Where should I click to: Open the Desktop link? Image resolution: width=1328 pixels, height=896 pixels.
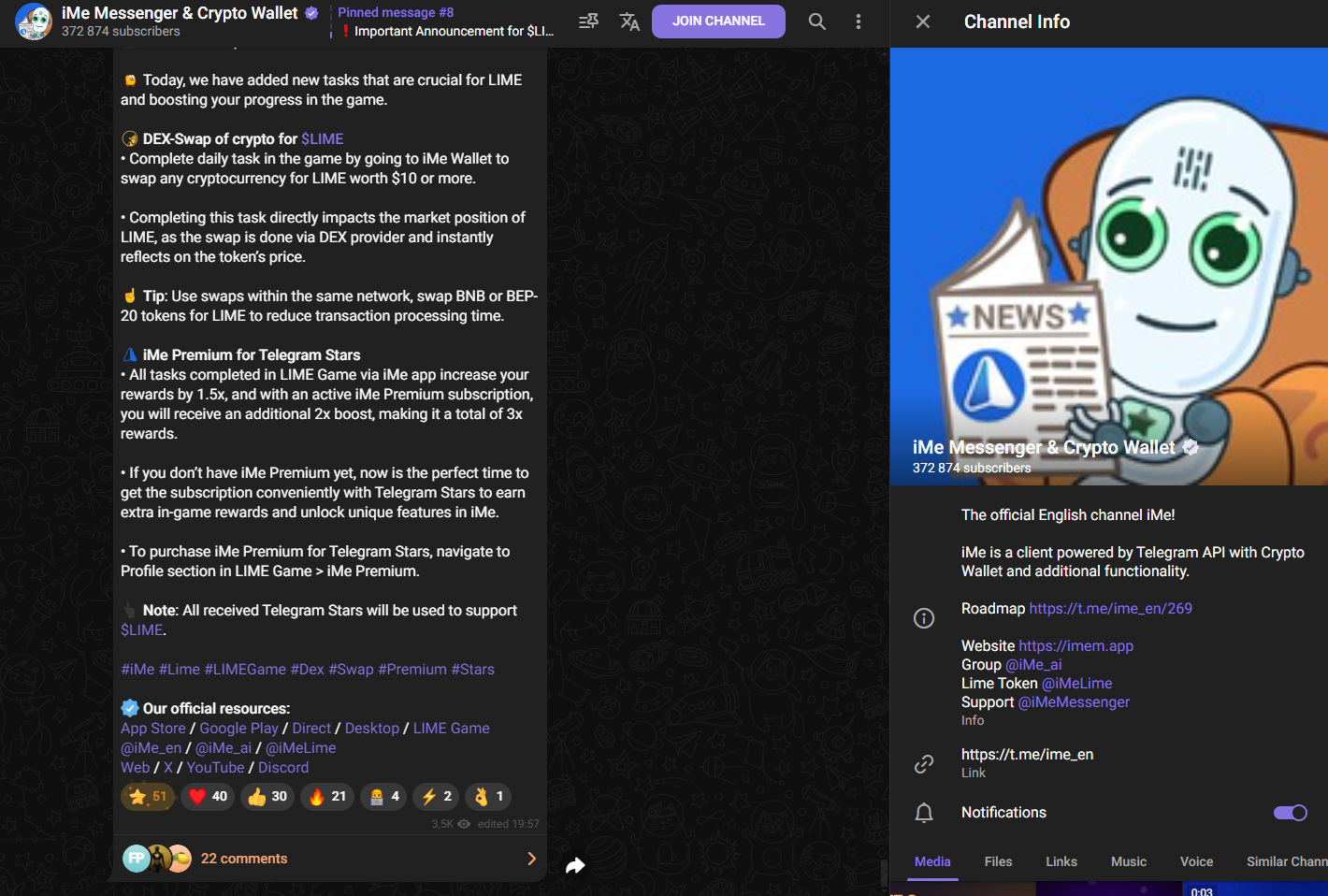372,729
